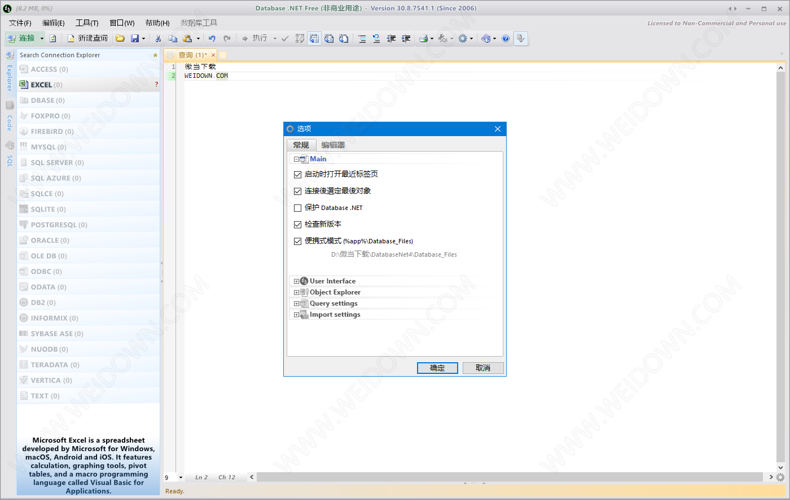This screenshot has height=500, width=790.
Task: Click the gear settings icon in toolbar
Action: tap(463, 38)
